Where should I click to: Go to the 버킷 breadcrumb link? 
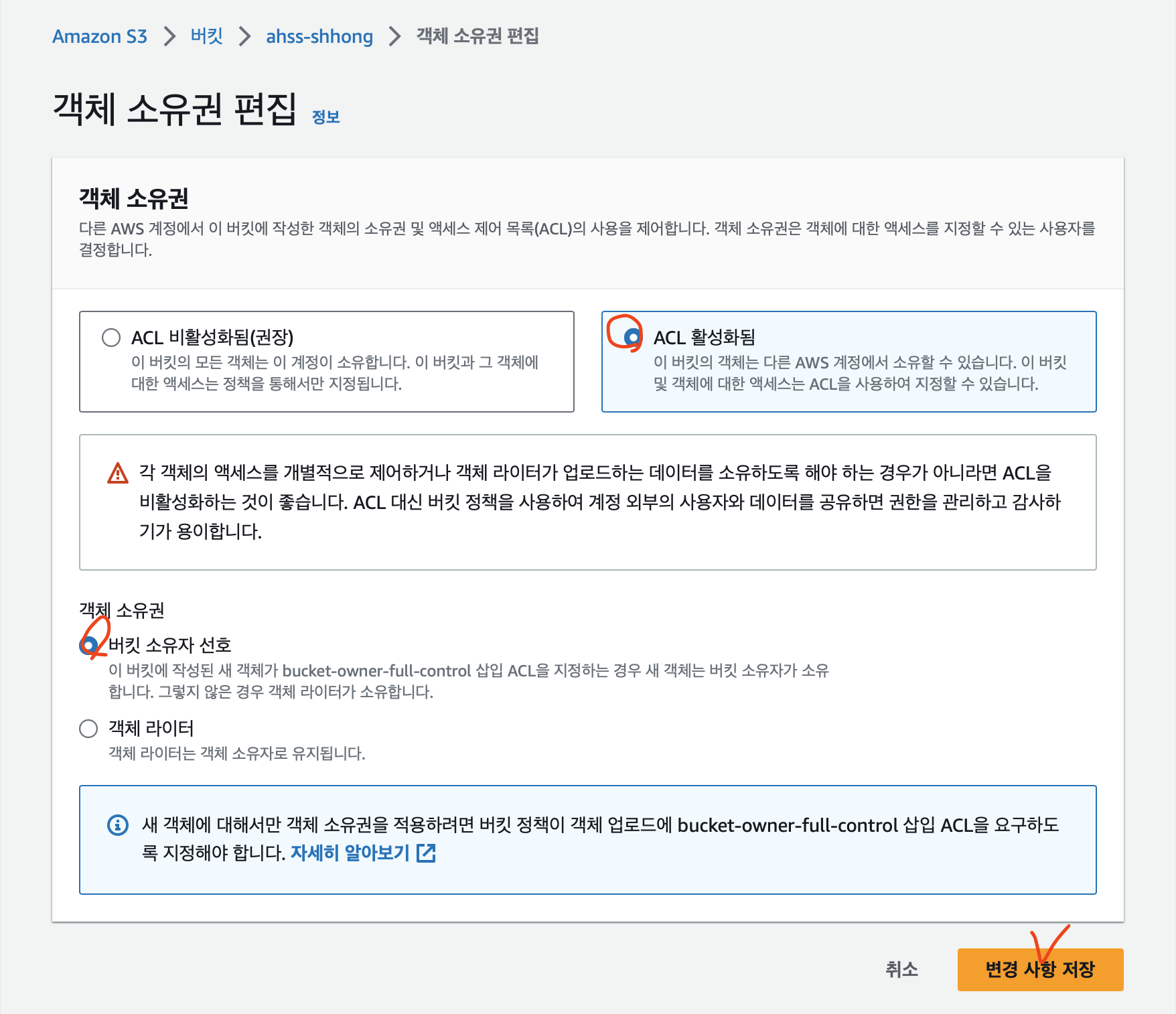tap(206, 36)
